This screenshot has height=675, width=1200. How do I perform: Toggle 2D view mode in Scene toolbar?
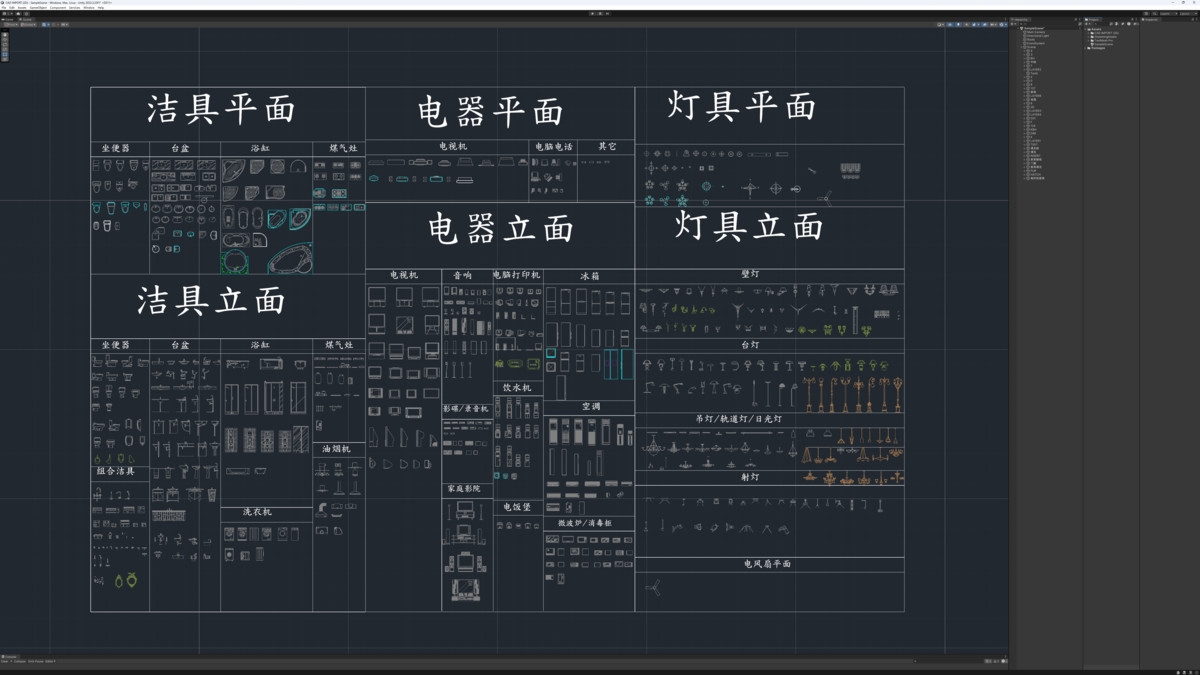coord(950,24)
